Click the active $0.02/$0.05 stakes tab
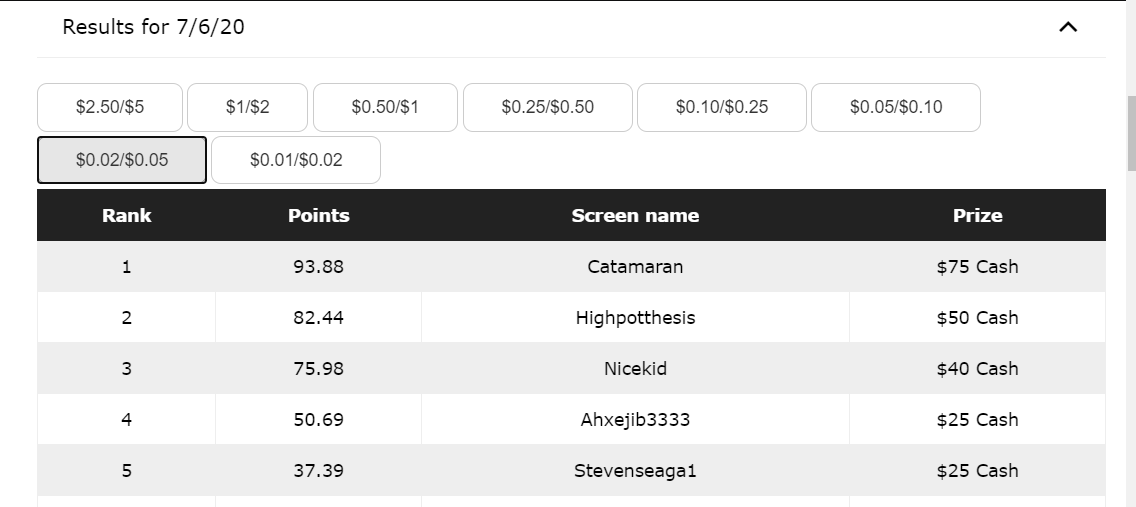 pyautogui.click(x=122, y=160)
